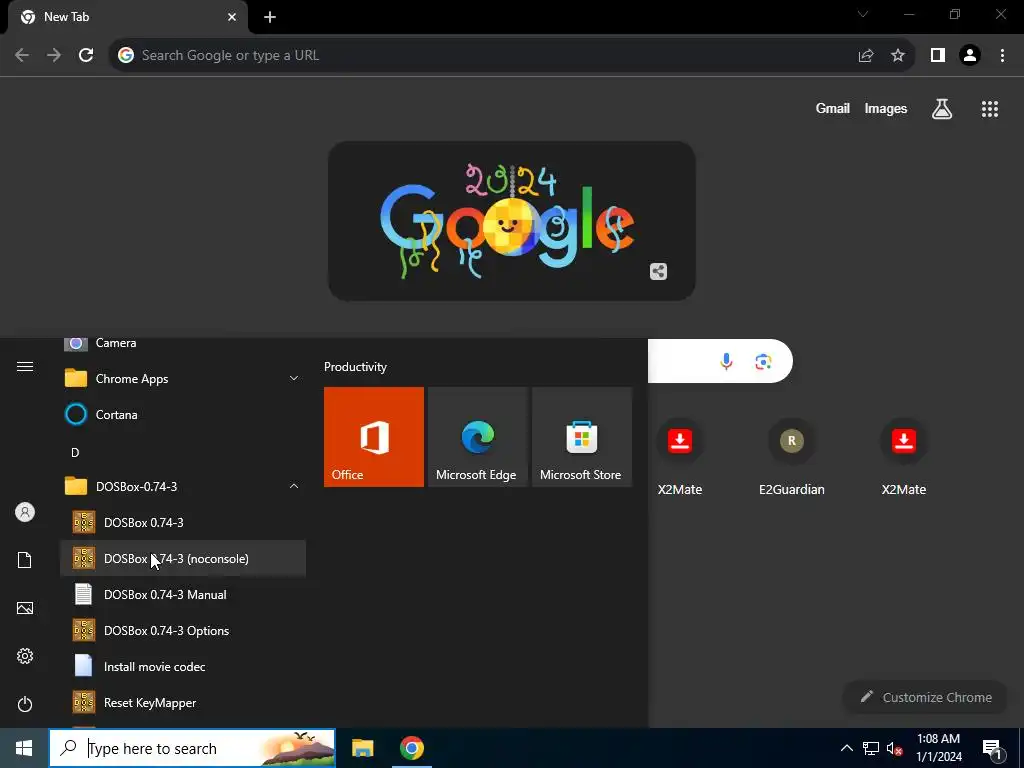Open Google apps grid
1024x768 pixels.
click(x=990, y=109)
